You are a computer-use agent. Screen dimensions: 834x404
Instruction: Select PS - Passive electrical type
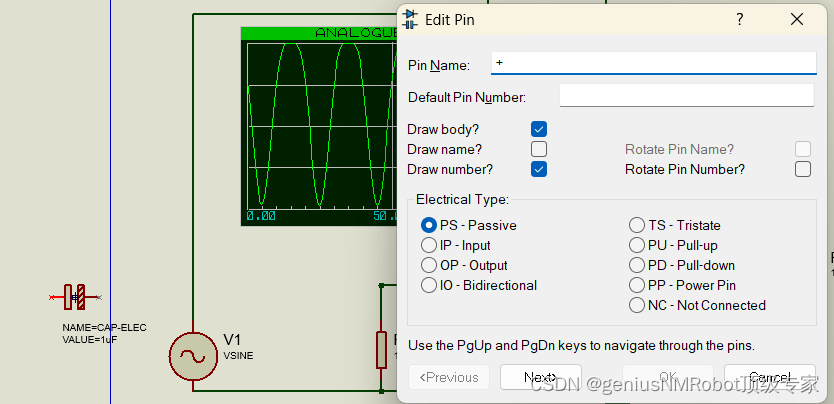[429, 225]
